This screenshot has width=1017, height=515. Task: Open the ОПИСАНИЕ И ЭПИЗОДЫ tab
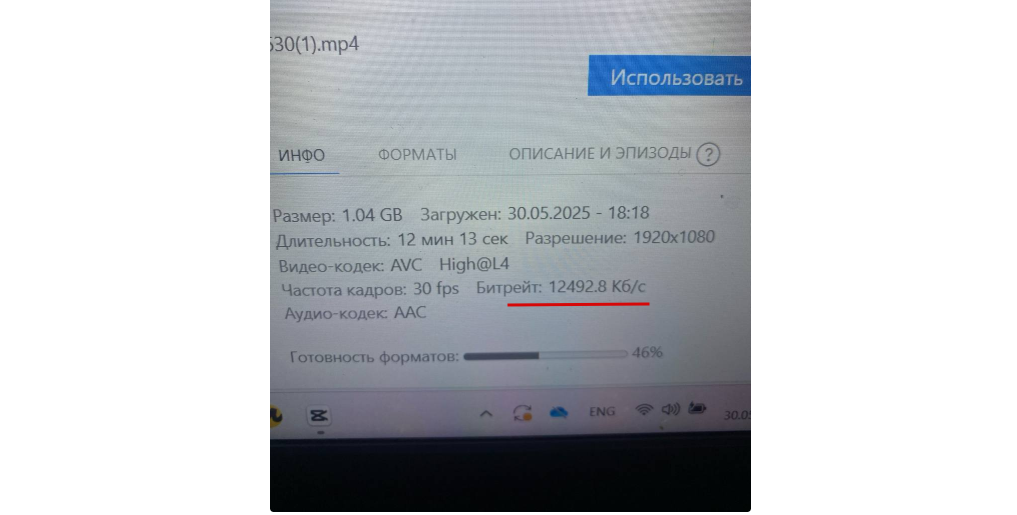(600, 153)
